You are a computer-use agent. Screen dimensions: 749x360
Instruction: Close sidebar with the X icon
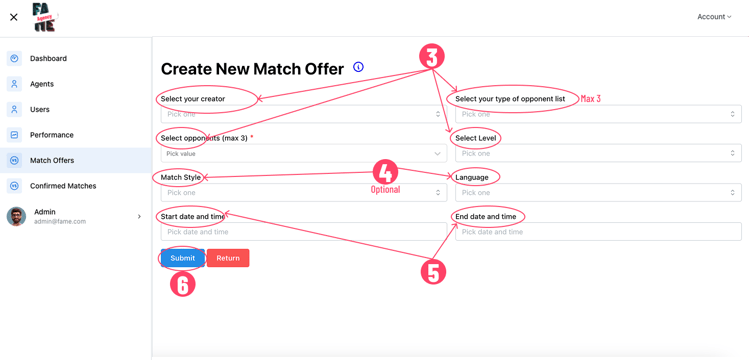14,17
